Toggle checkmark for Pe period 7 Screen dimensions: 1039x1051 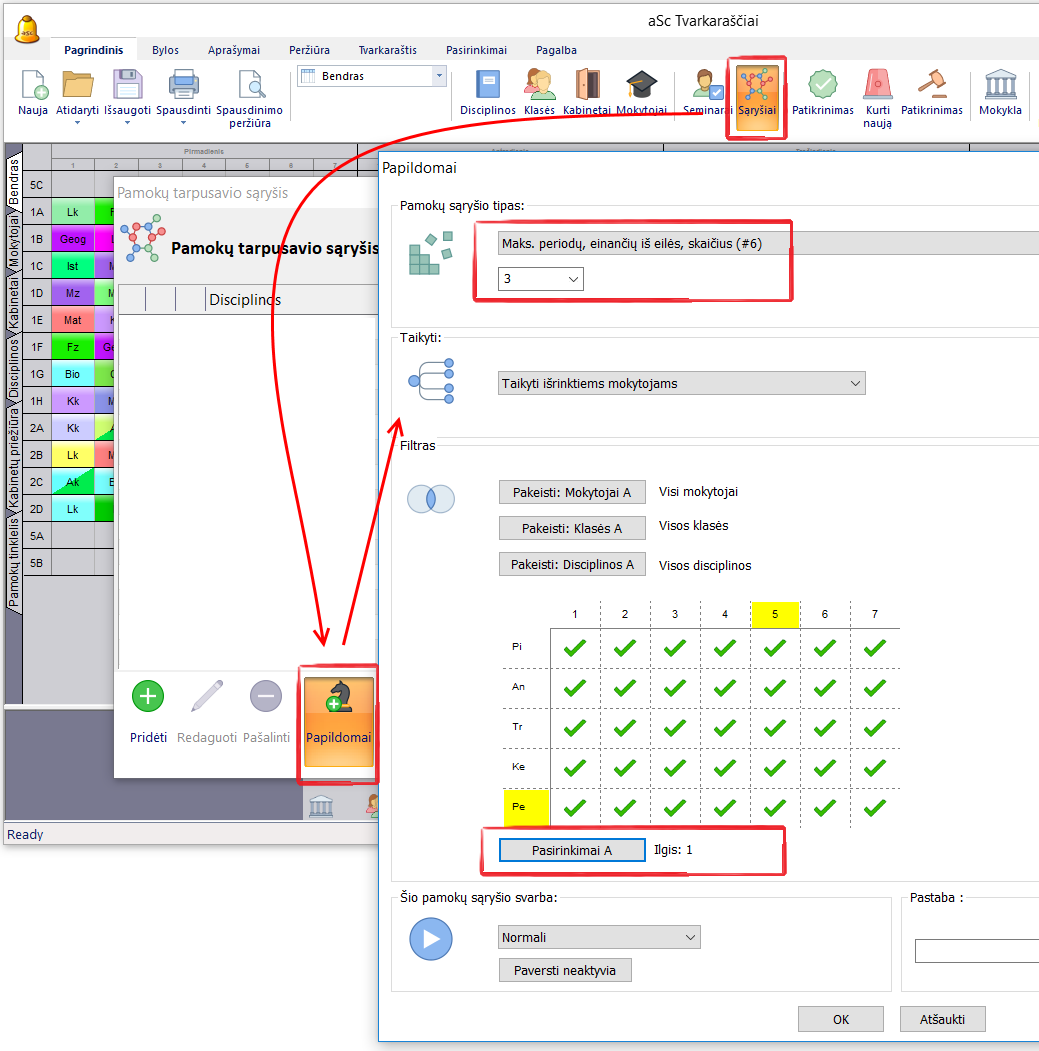[x=875, y=807]
